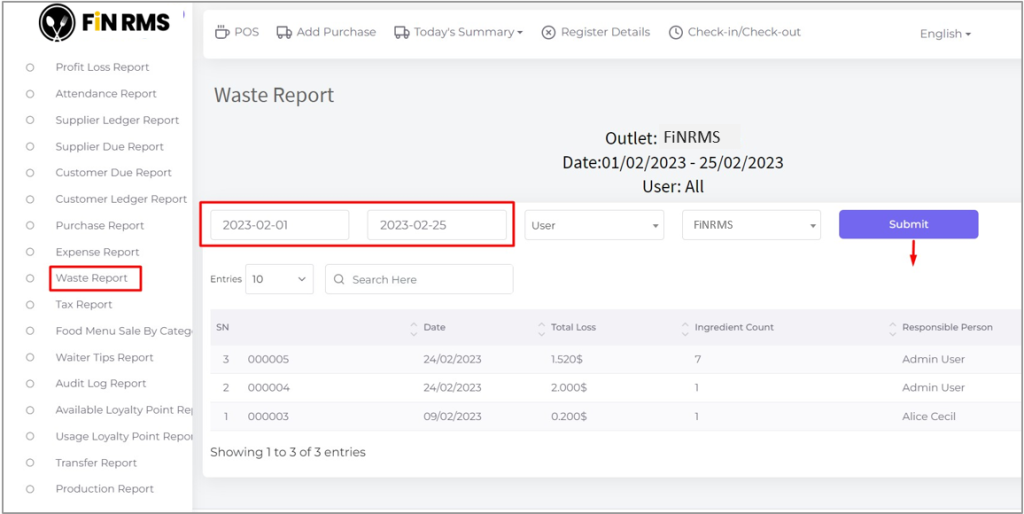Open the English language selector
Screen dimensions: 1024x514
tap(945, 33)
